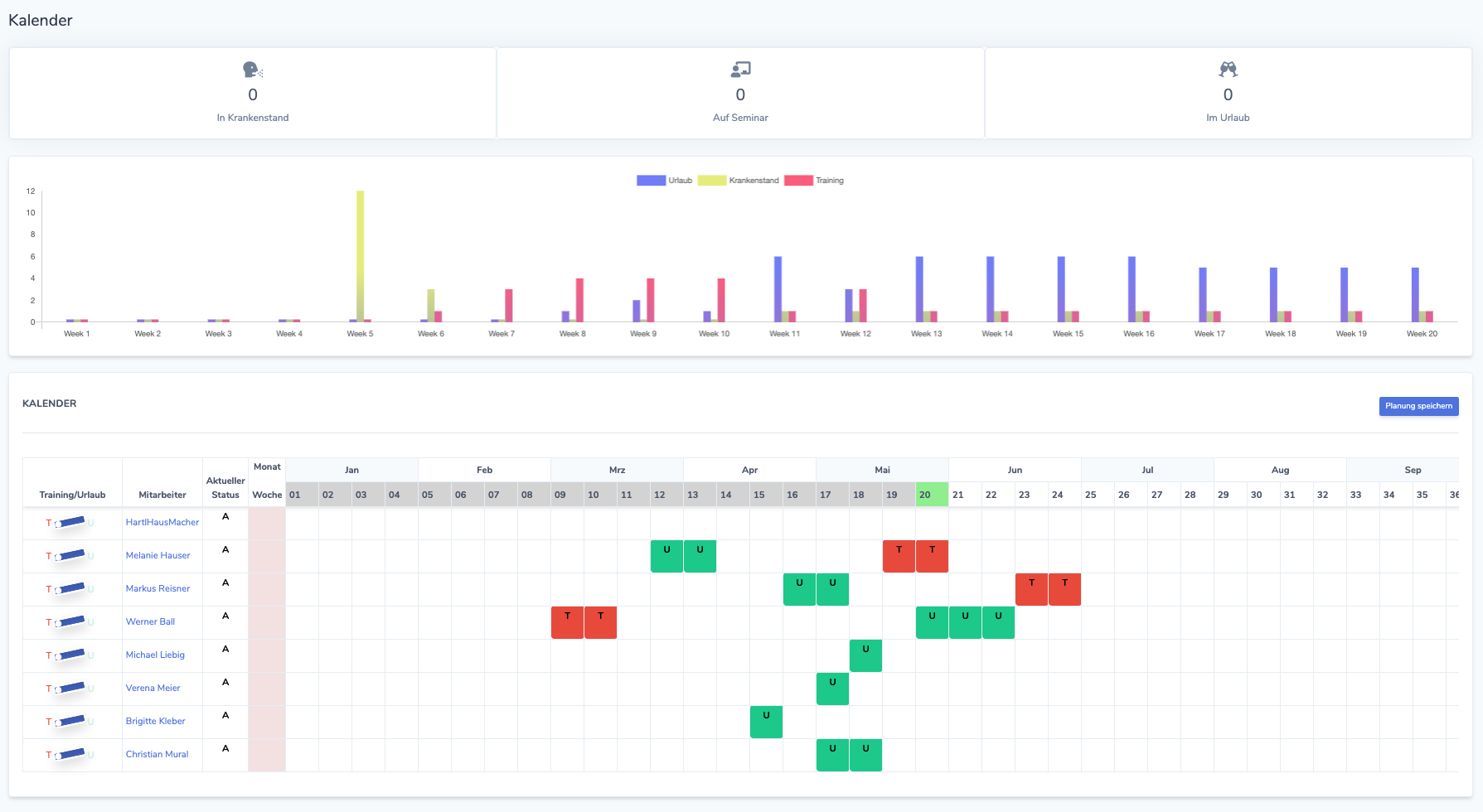Image resolution: width=1483 pixels, height=812 pixels.
Task: Open the Markus Reisner employee link
Action: [x=158, y=588]
